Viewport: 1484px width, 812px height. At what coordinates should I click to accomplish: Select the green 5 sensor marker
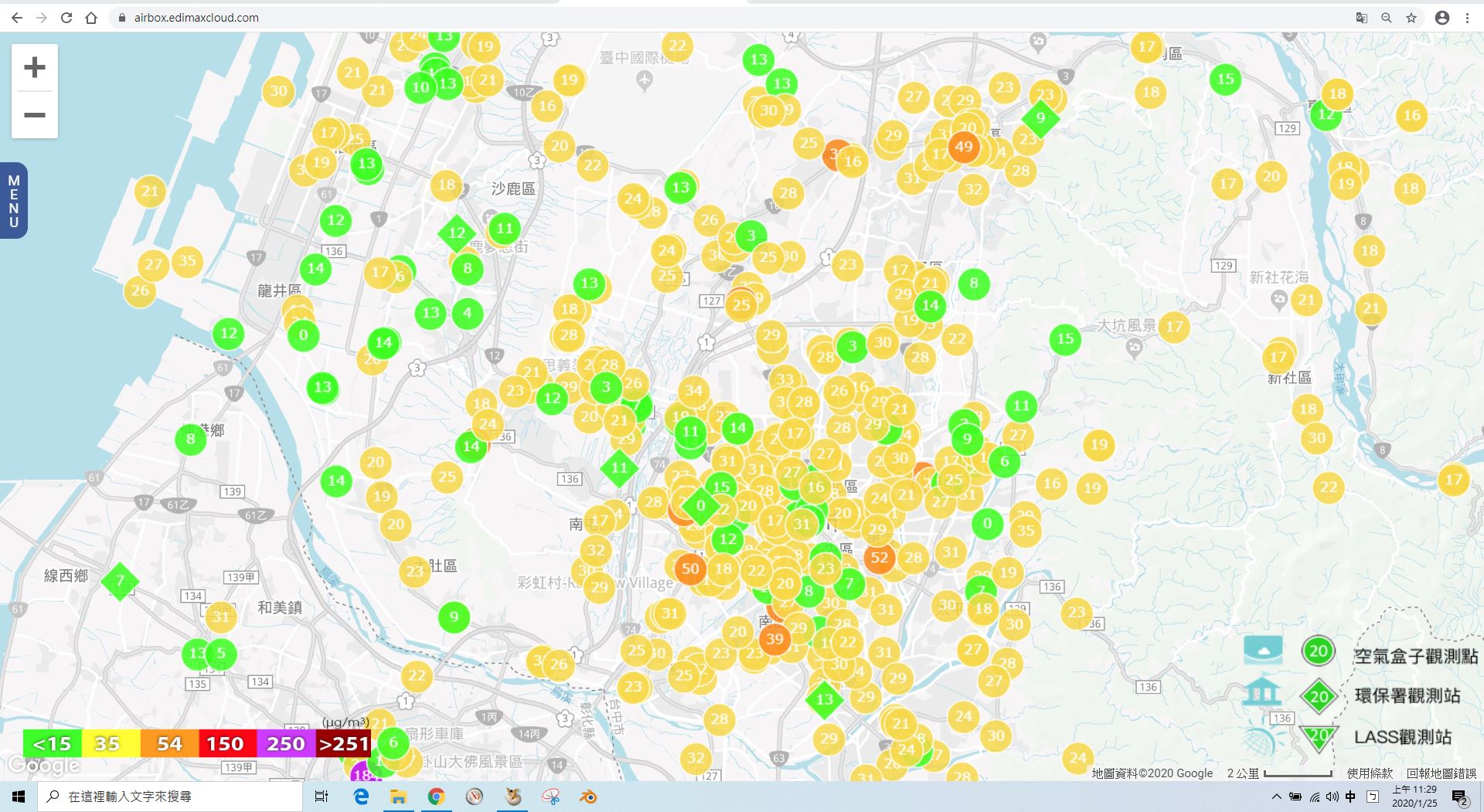point(221,654)
